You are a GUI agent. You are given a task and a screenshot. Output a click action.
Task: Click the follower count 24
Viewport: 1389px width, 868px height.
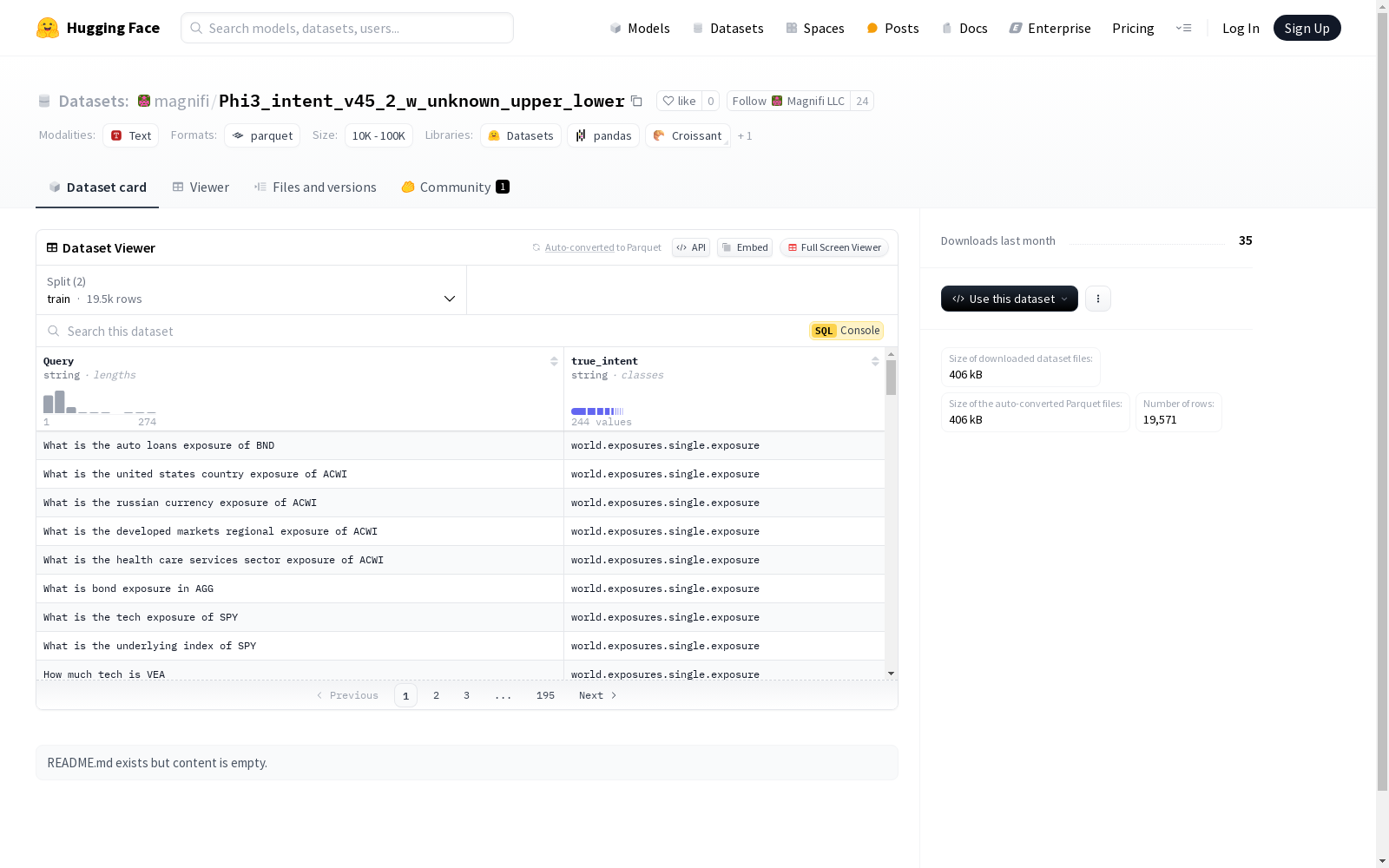[x=862, y=101]
